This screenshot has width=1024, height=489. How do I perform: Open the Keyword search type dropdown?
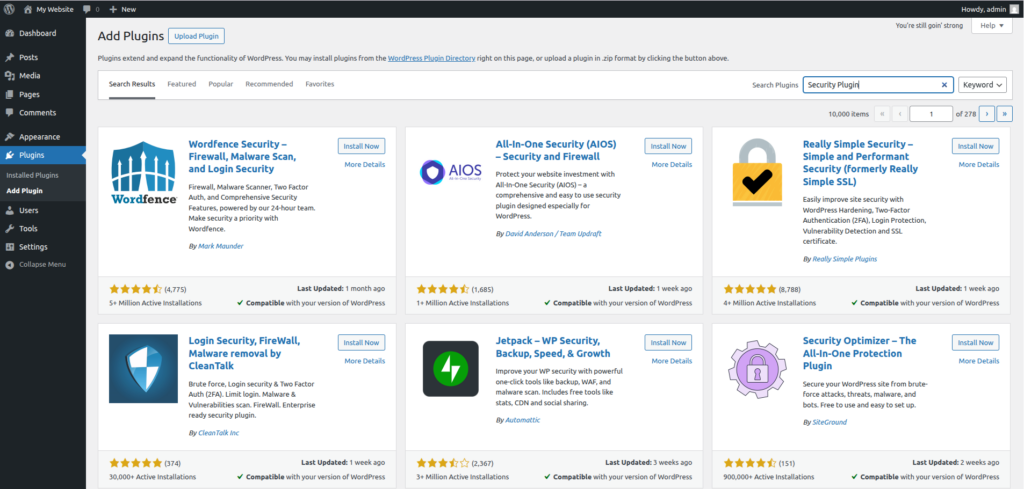982,85
